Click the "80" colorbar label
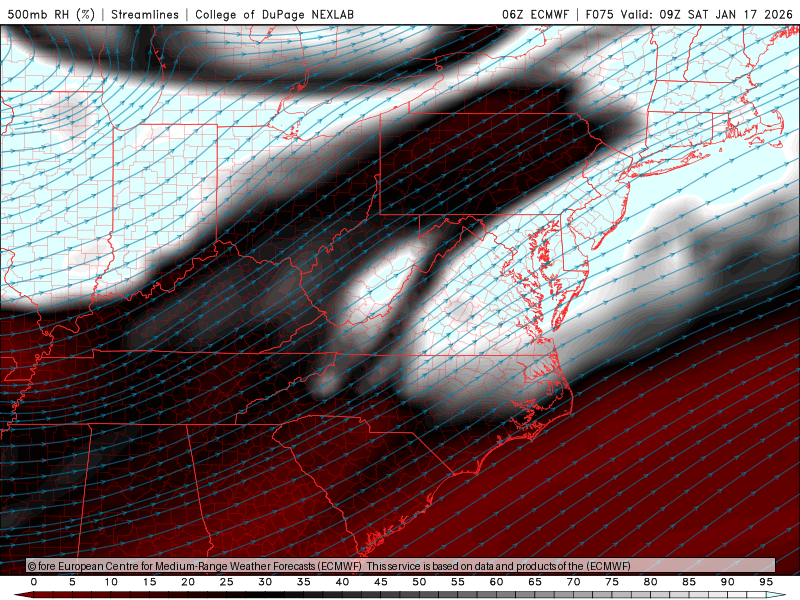Screen dimensions: 800x600 pos(651,582)
